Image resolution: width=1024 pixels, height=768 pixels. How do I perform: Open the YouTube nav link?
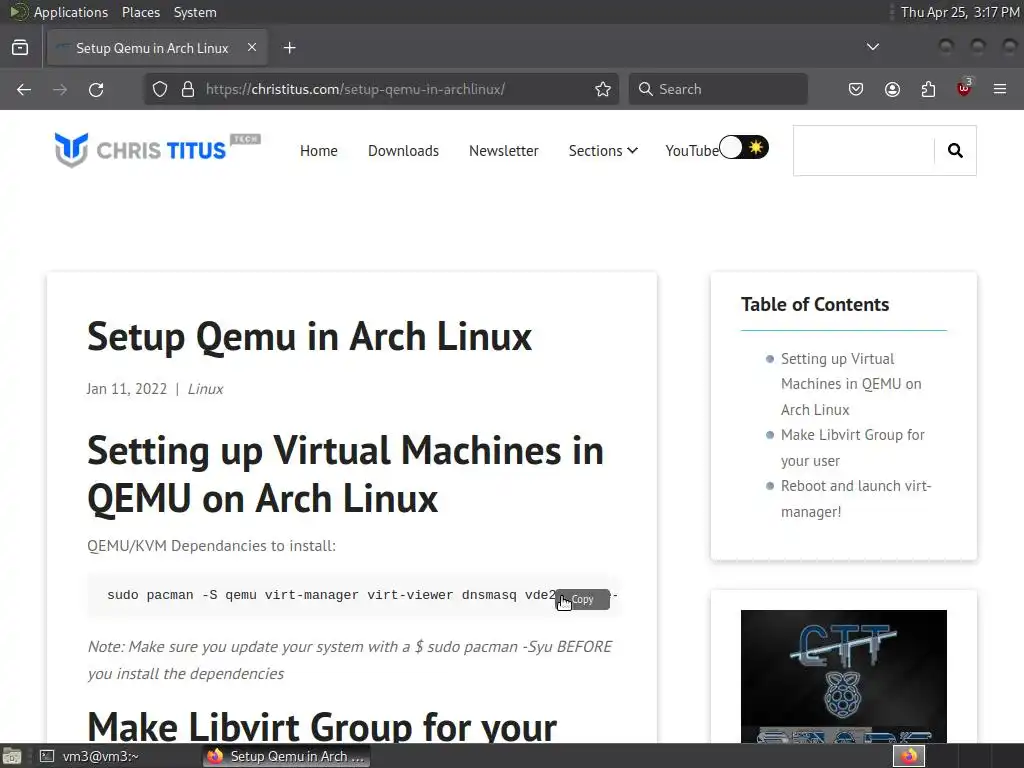[692, 151]
